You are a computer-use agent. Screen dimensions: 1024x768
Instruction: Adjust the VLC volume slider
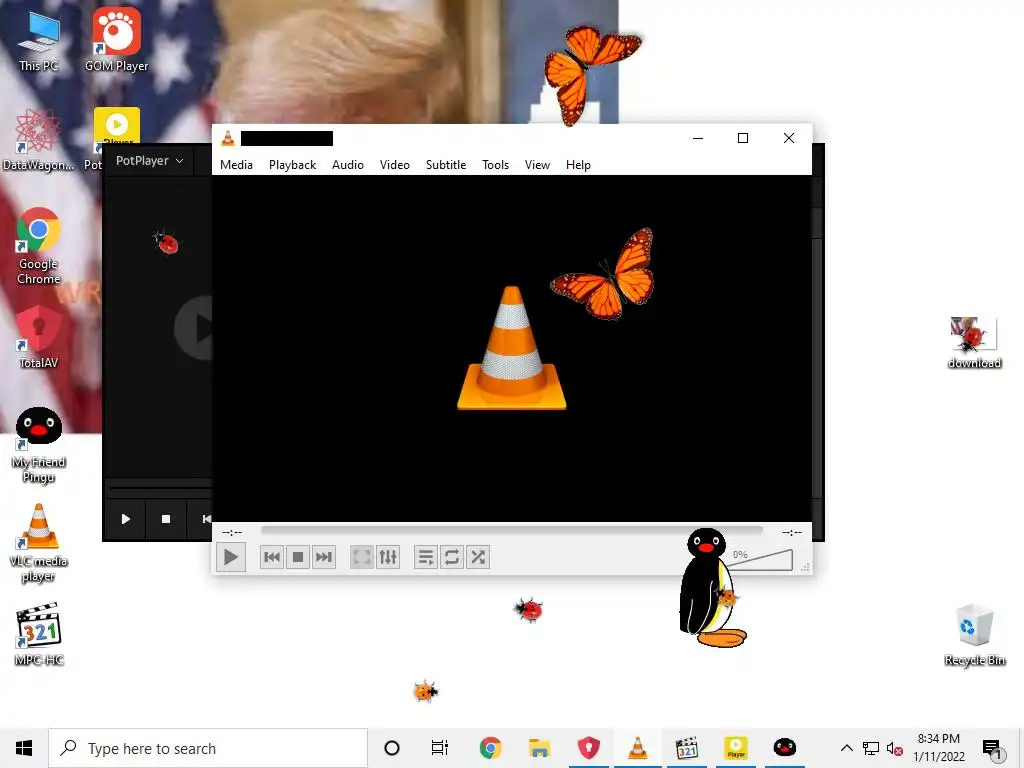[x=760, y=560]
